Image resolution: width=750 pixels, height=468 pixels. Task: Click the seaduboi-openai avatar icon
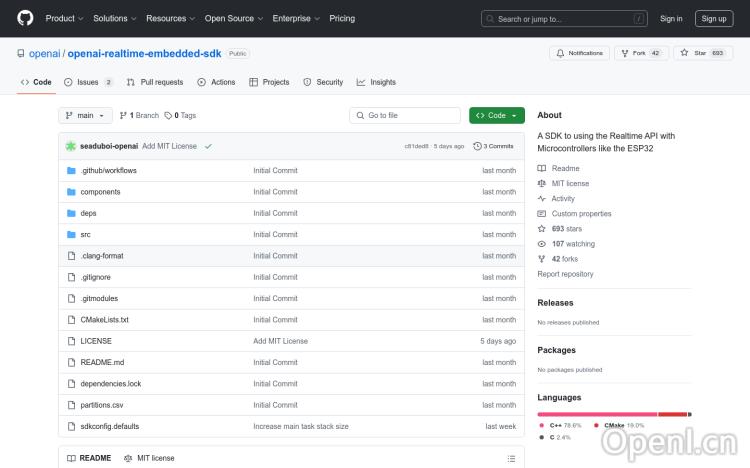coord(71,146)
